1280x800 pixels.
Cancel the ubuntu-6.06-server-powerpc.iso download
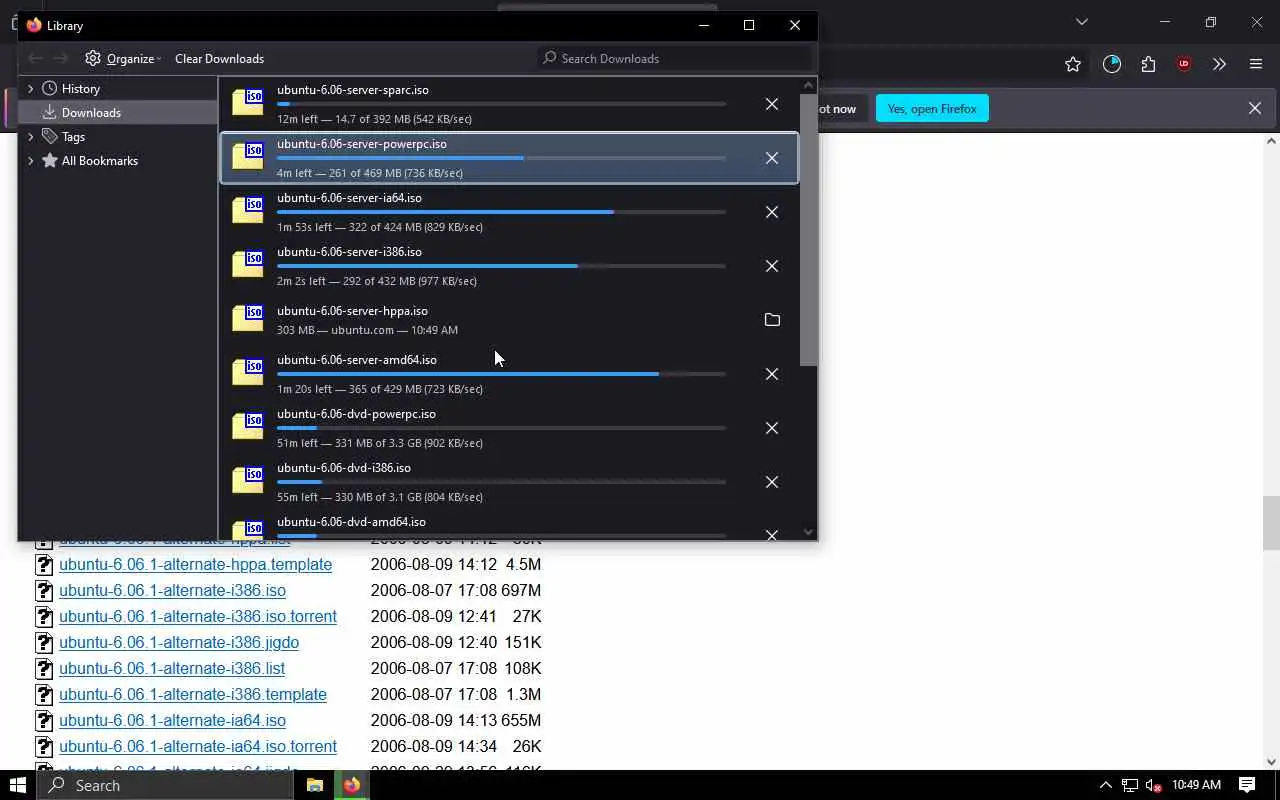point(772,158)
